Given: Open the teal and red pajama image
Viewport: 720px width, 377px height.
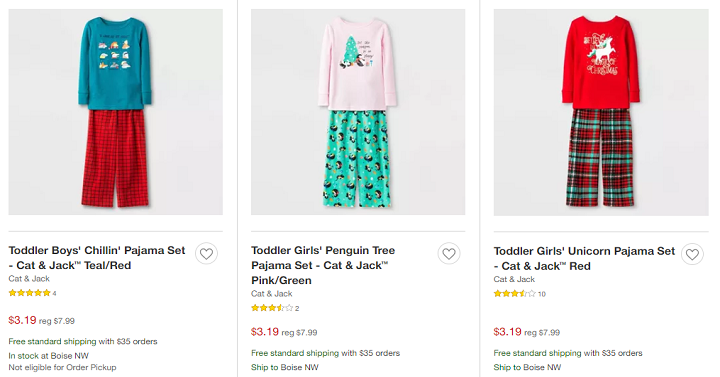Looking at the screenshot, I should [x=116, y=112].
